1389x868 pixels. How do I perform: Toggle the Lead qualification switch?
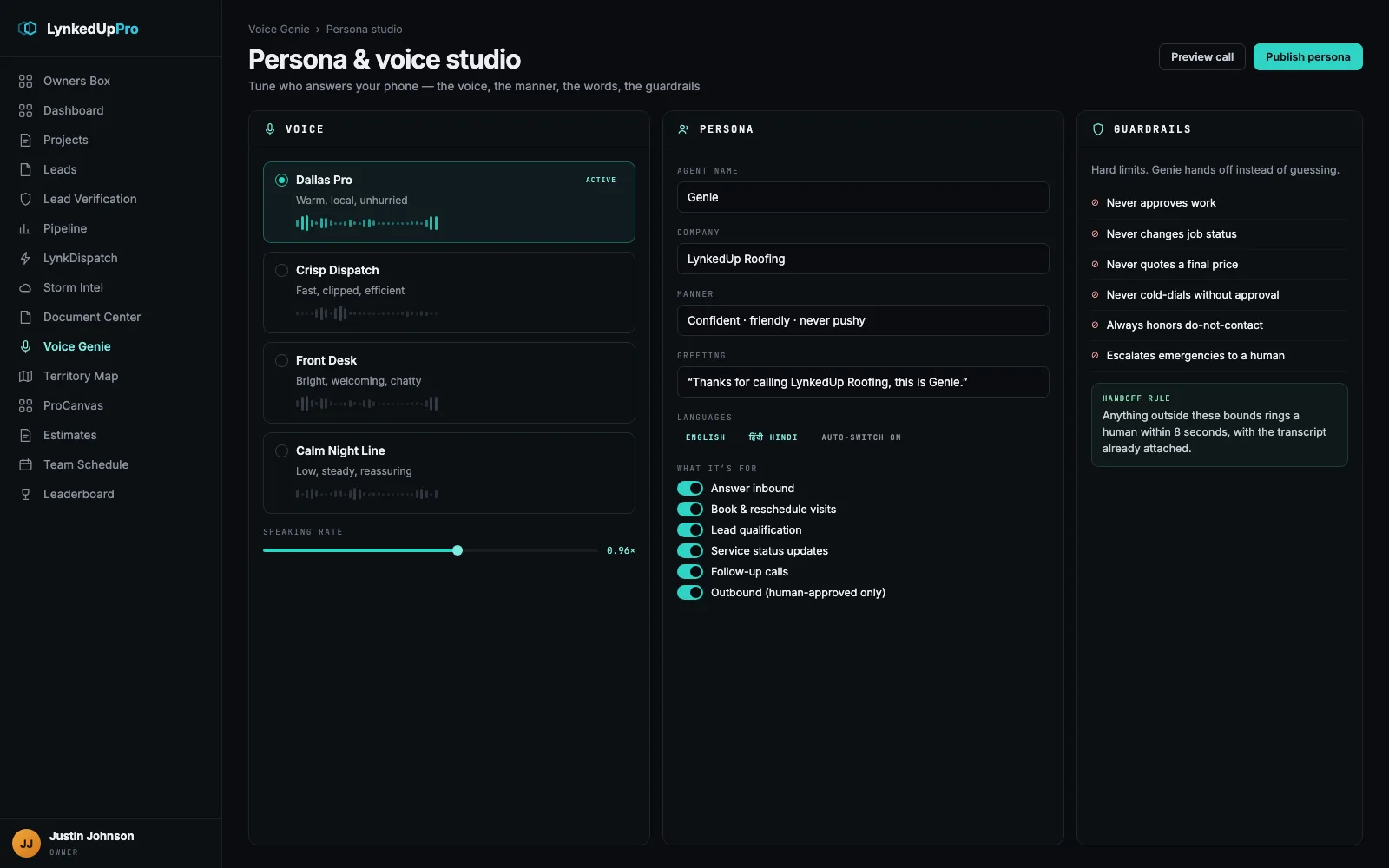pyautogui.click(x=690, y=530)
